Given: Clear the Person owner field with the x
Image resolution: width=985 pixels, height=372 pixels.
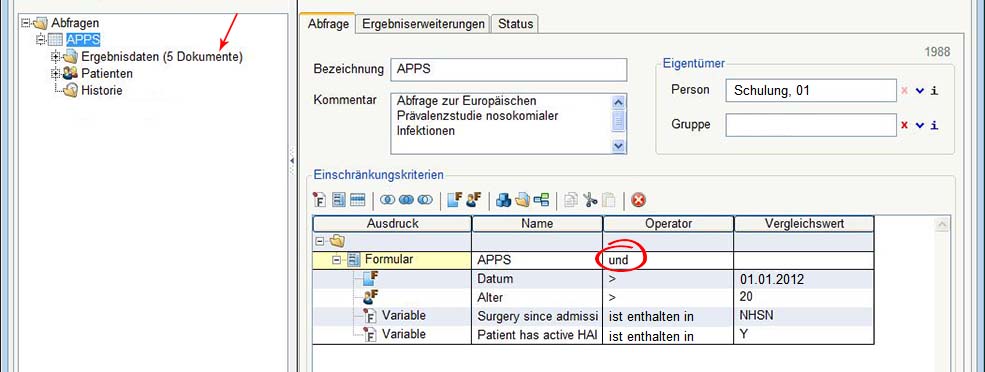Looking at the screenshot, I should pos(905,90).
